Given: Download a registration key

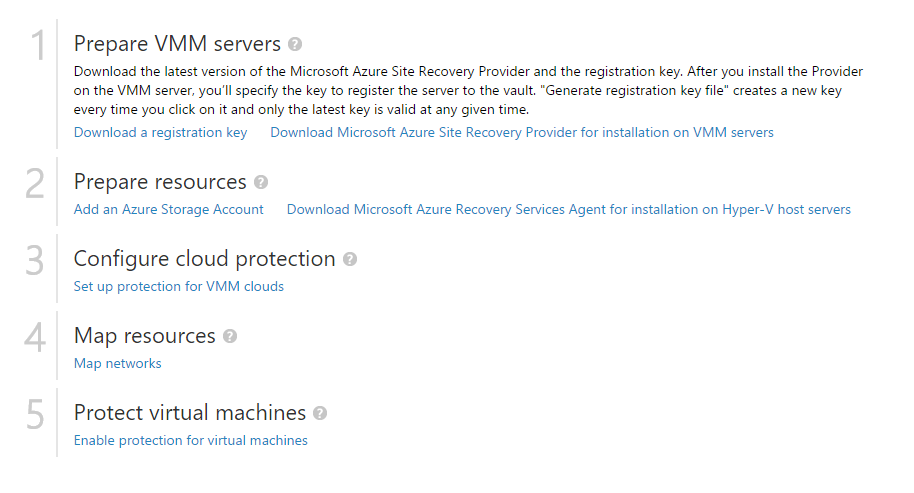Looking at the screenshot, I should click(160, 133).
